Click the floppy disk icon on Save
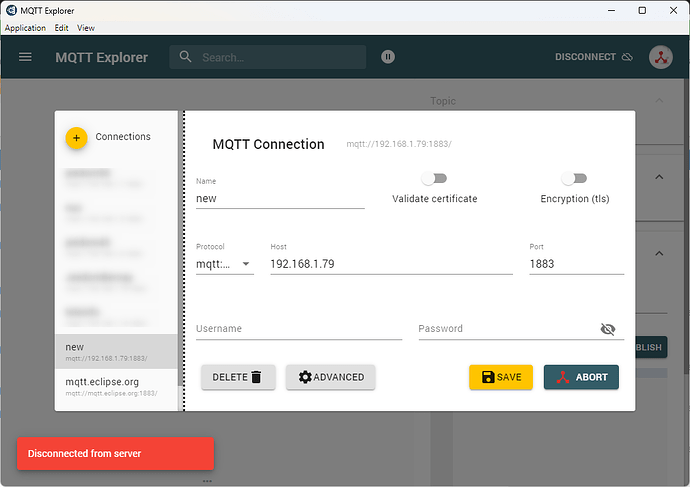The width and height of the screenshot is (690, 487). pos(488,377)
